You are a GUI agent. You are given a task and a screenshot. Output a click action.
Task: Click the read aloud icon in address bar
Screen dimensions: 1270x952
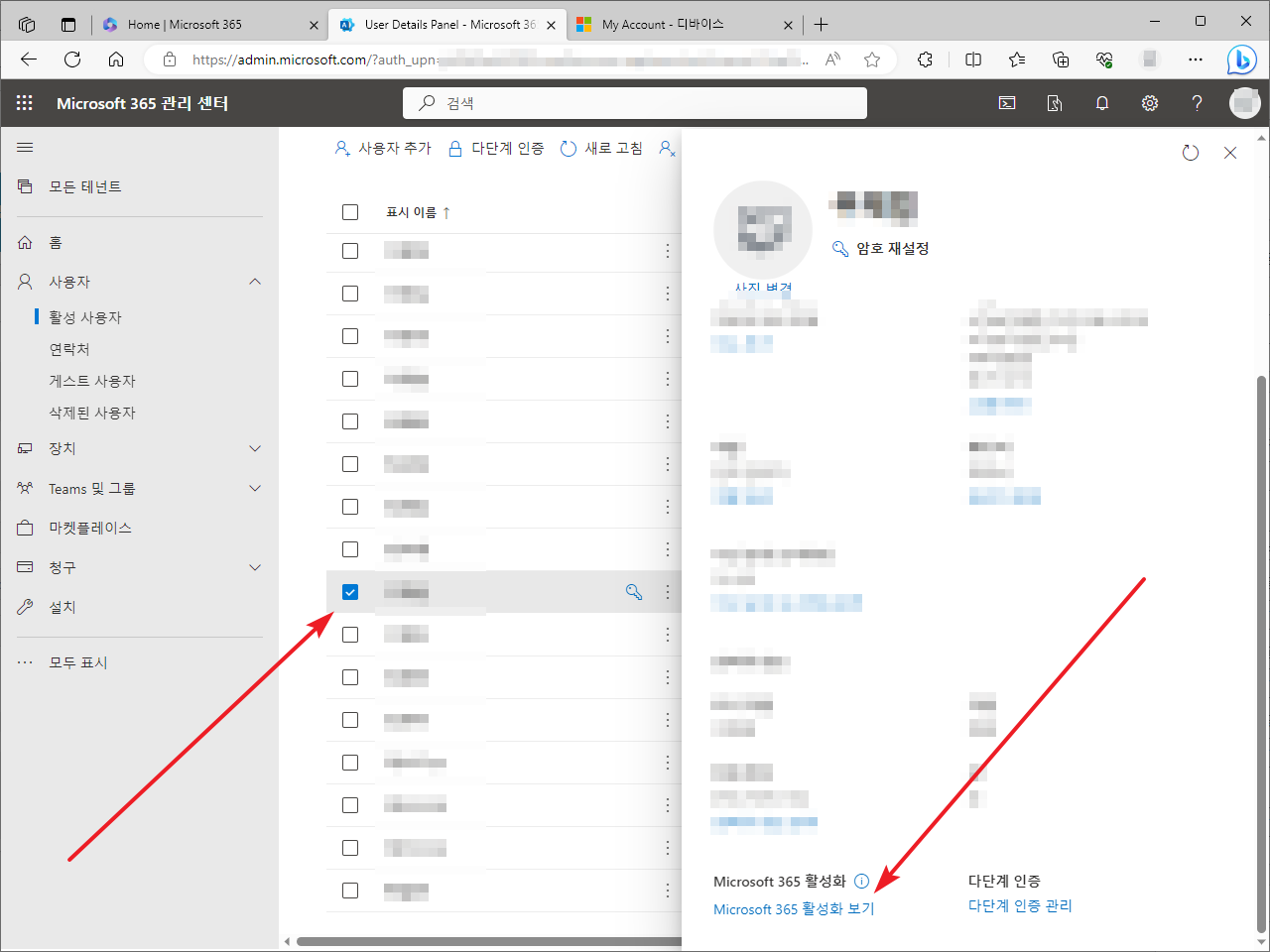pyautogui.click(x=832, y=59)
